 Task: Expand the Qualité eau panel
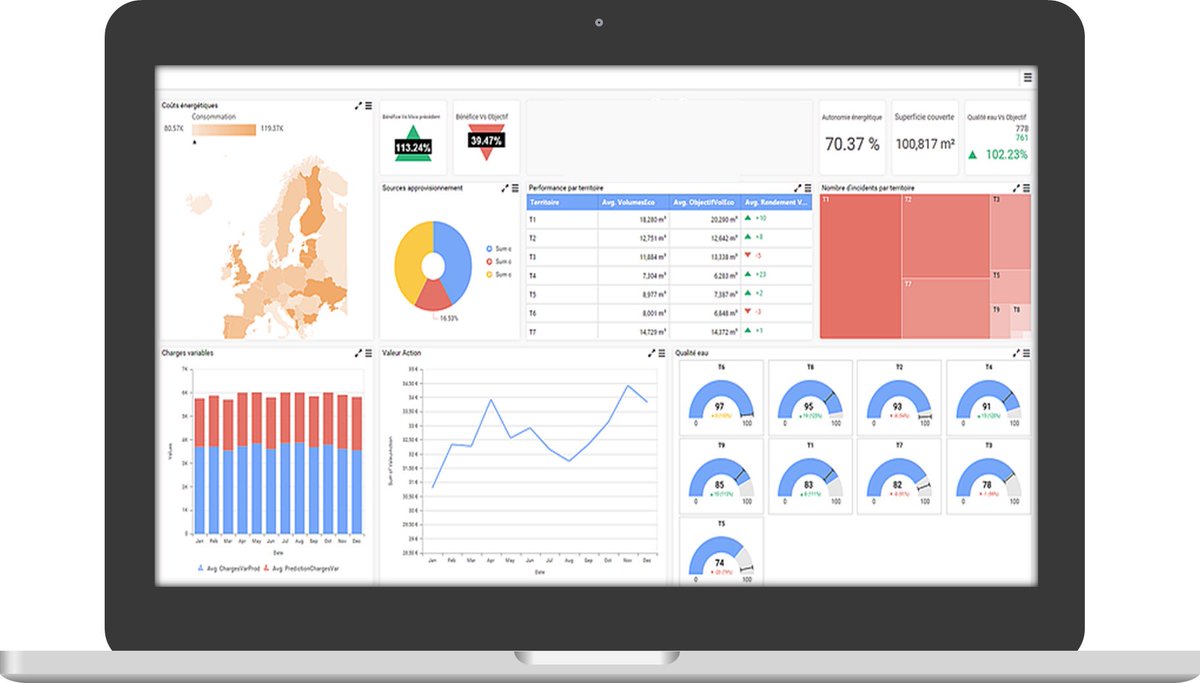(x=1017, y=352)
